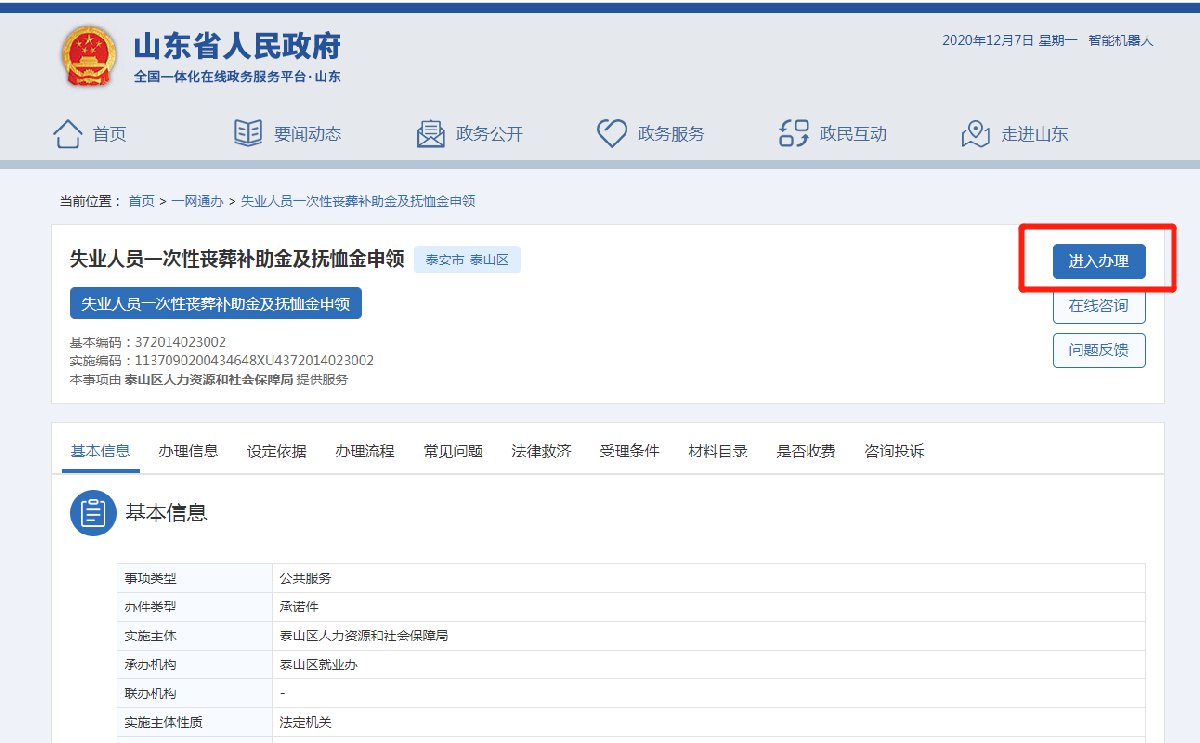Click the map pin icon for 走进山东

(975, 134)
